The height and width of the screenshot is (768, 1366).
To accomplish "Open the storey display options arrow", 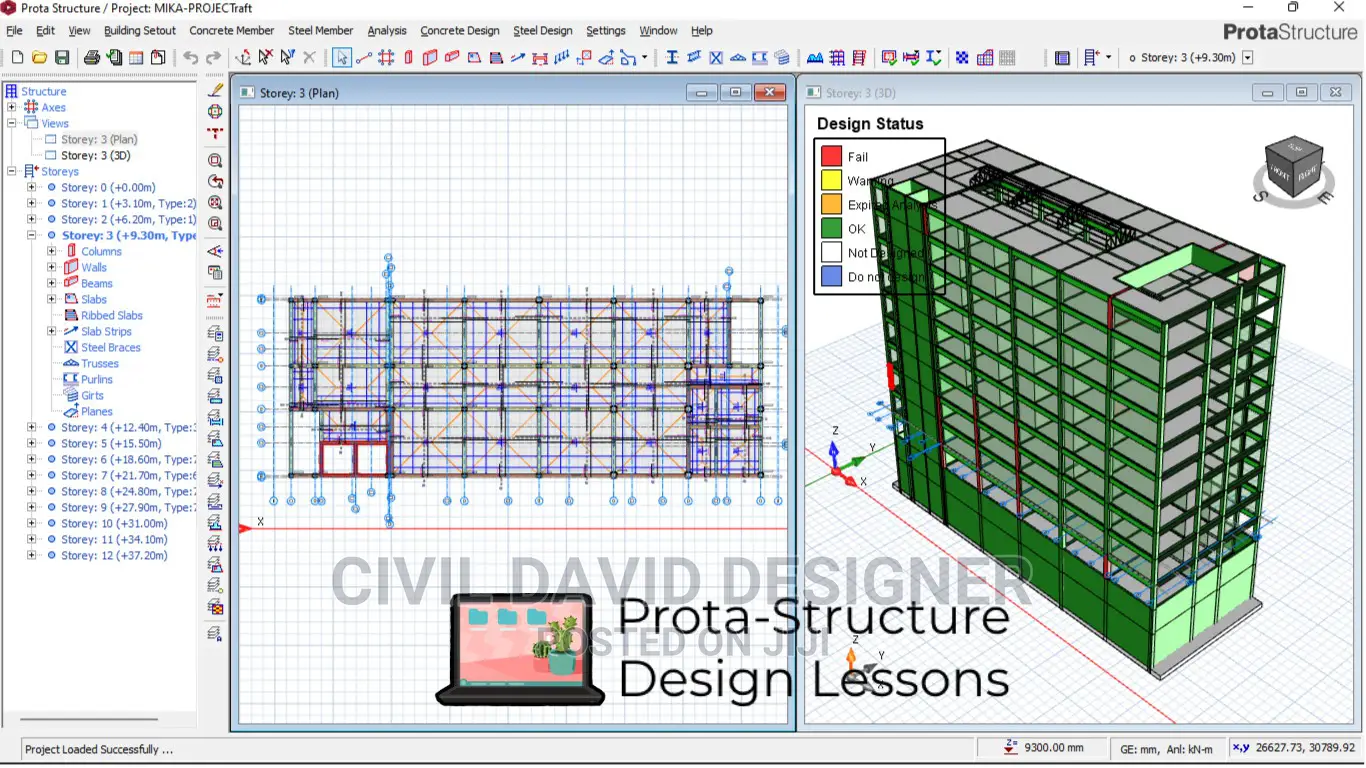I will (1108, 58).
